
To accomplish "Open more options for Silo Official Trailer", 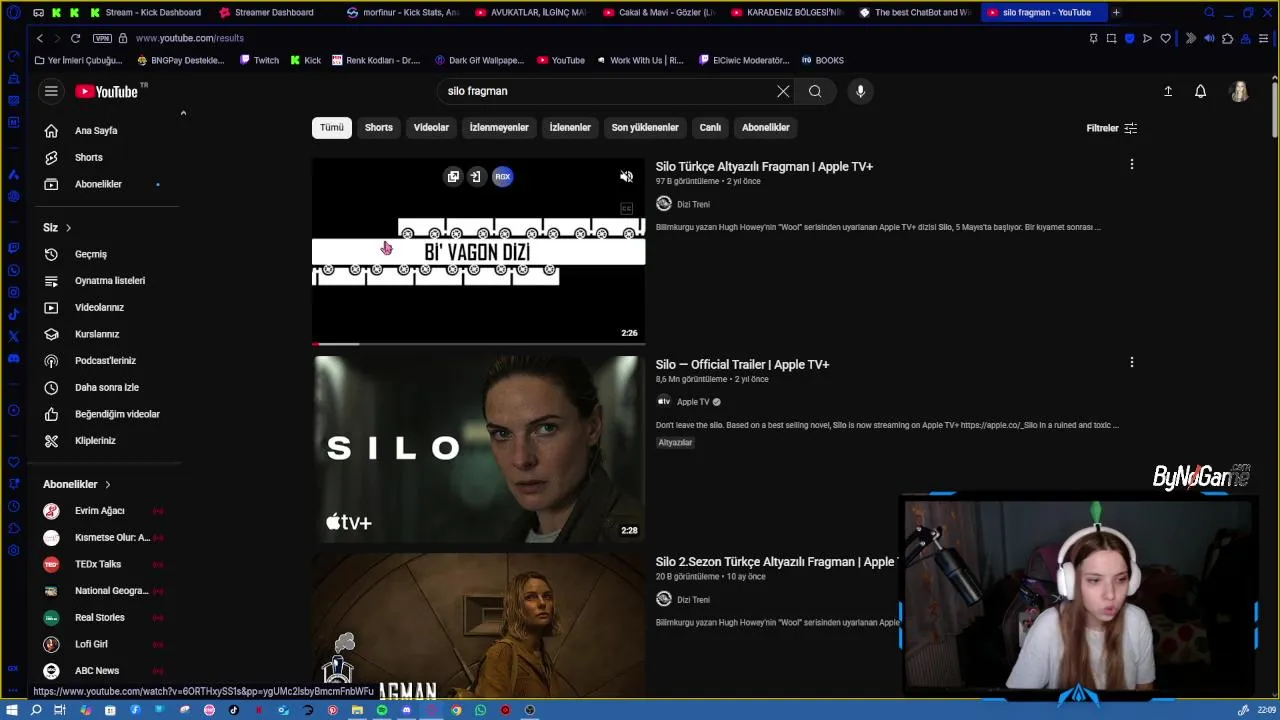I will (1132, 362).
